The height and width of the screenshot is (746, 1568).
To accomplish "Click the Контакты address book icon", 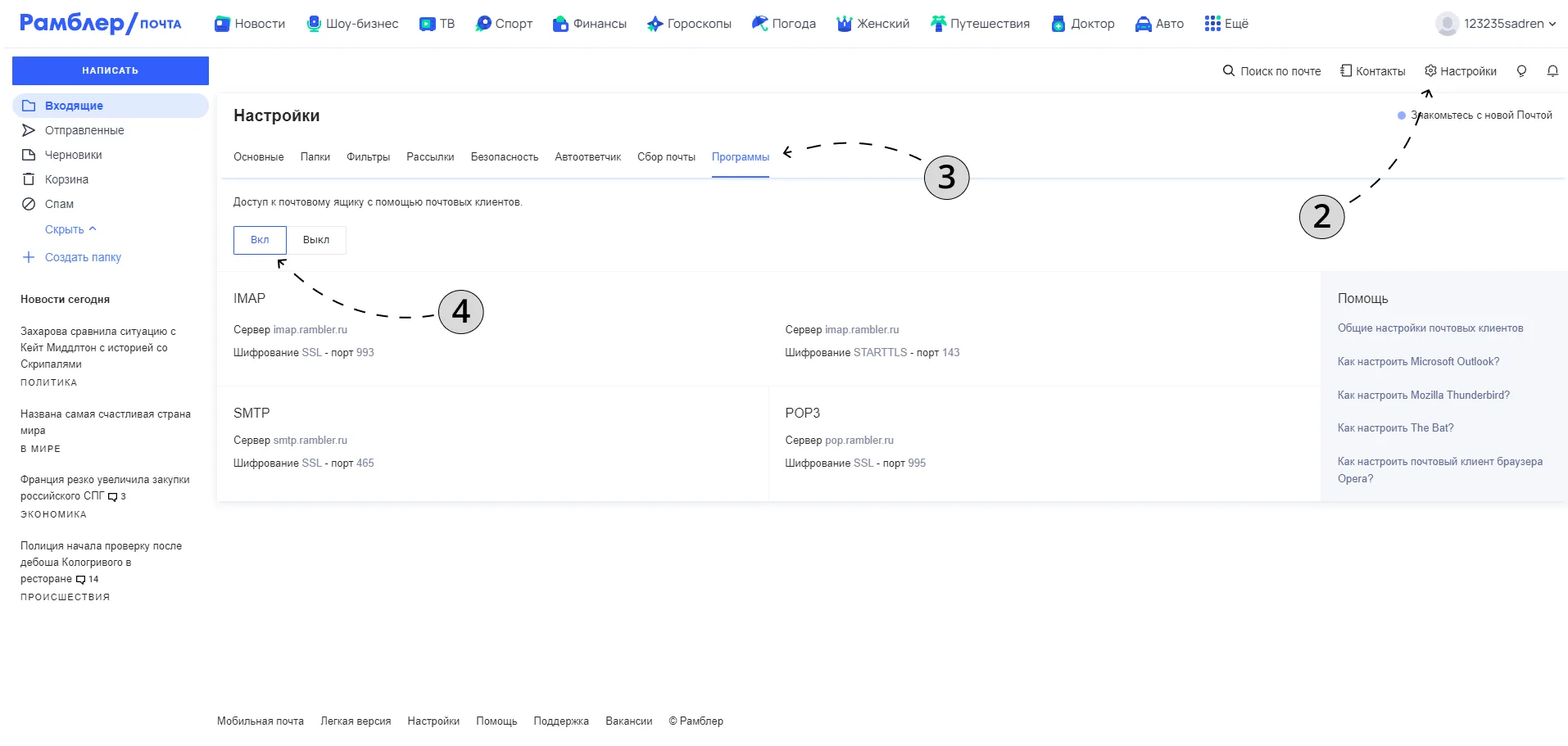I will pyautogui.click(x=1346, y=70).
